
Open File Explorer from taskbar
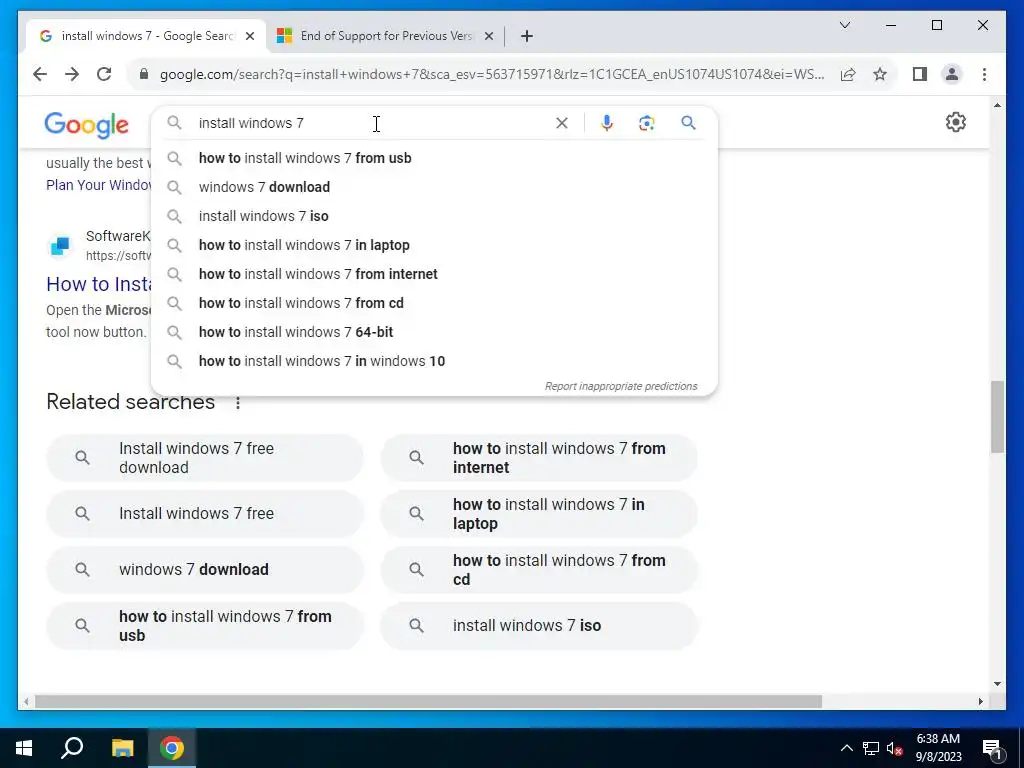point(122,748)
